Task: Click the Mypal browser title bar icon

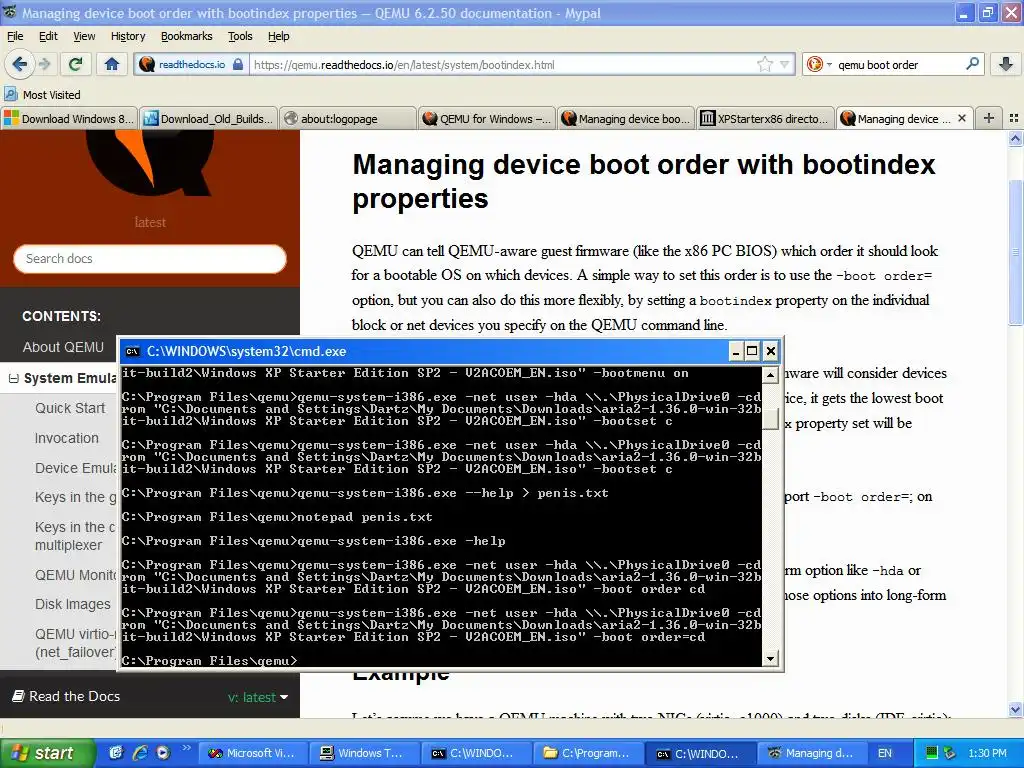Action: (x=10, y=12)
